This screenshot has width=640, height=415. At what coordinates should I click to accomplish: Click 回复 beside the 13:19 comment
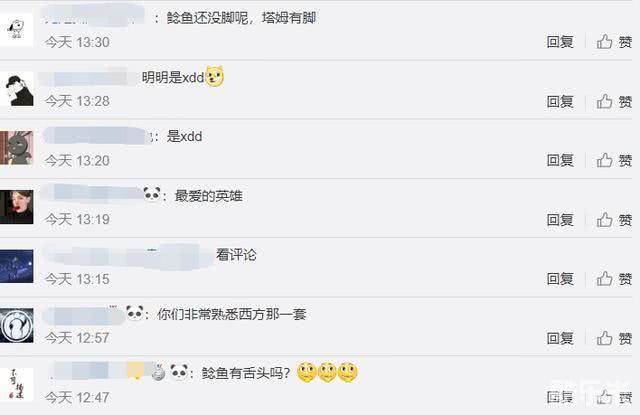coord(560,220)
